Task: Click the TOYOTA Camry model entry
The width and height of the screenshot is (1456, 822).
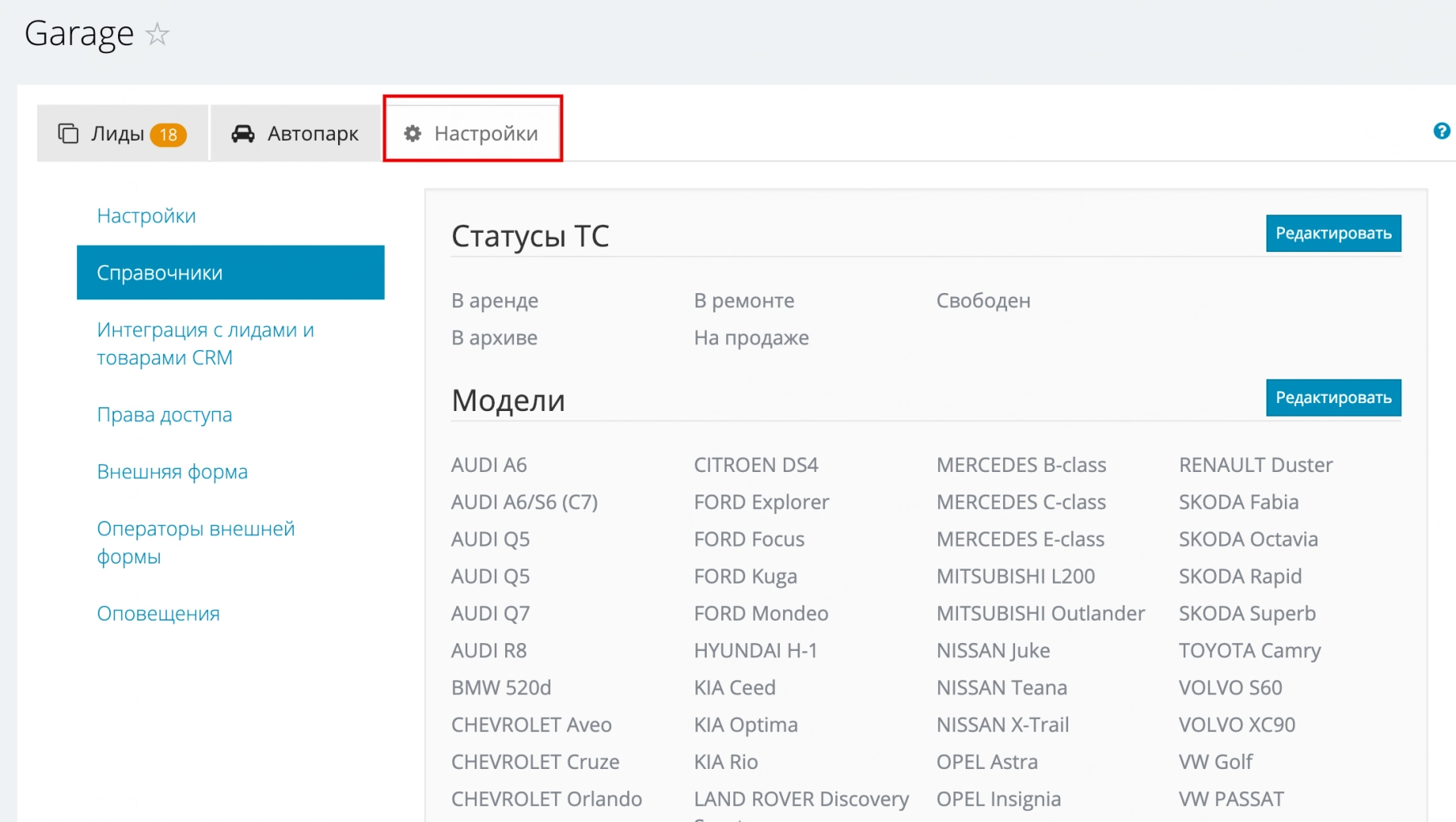Action: click(1249, 651)
